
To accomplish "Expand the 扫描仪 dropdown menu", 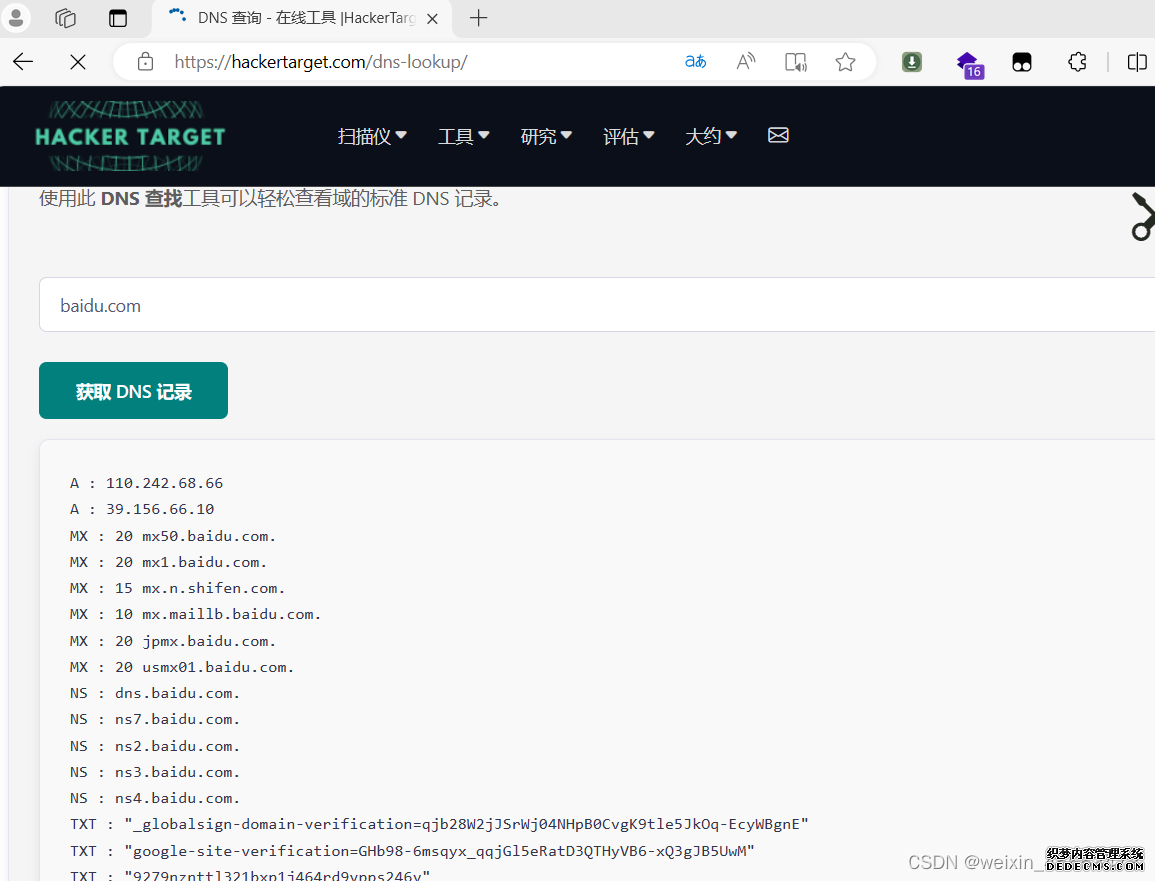I will coord(372,136).
